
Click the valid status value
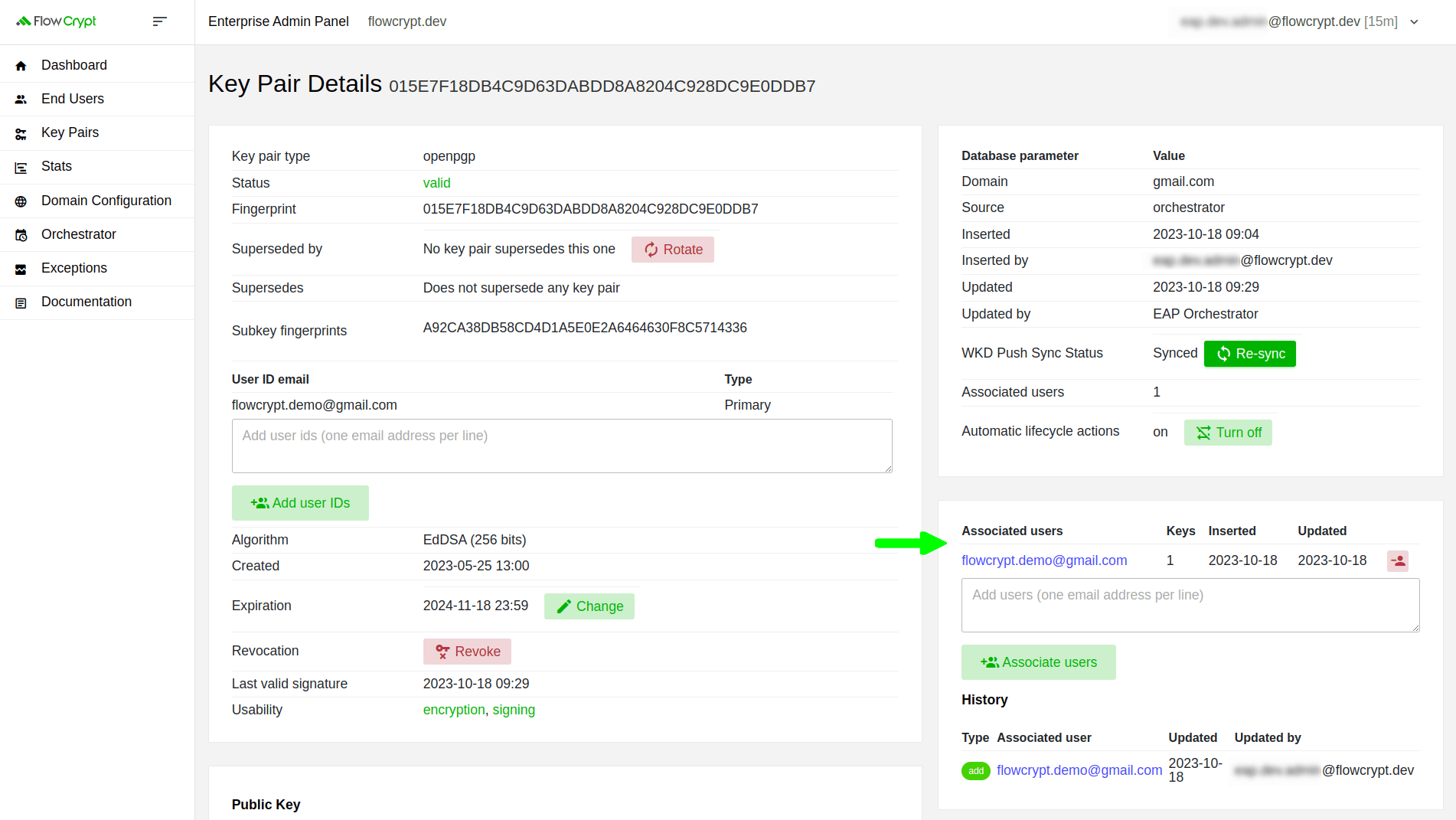click(436, 183)
